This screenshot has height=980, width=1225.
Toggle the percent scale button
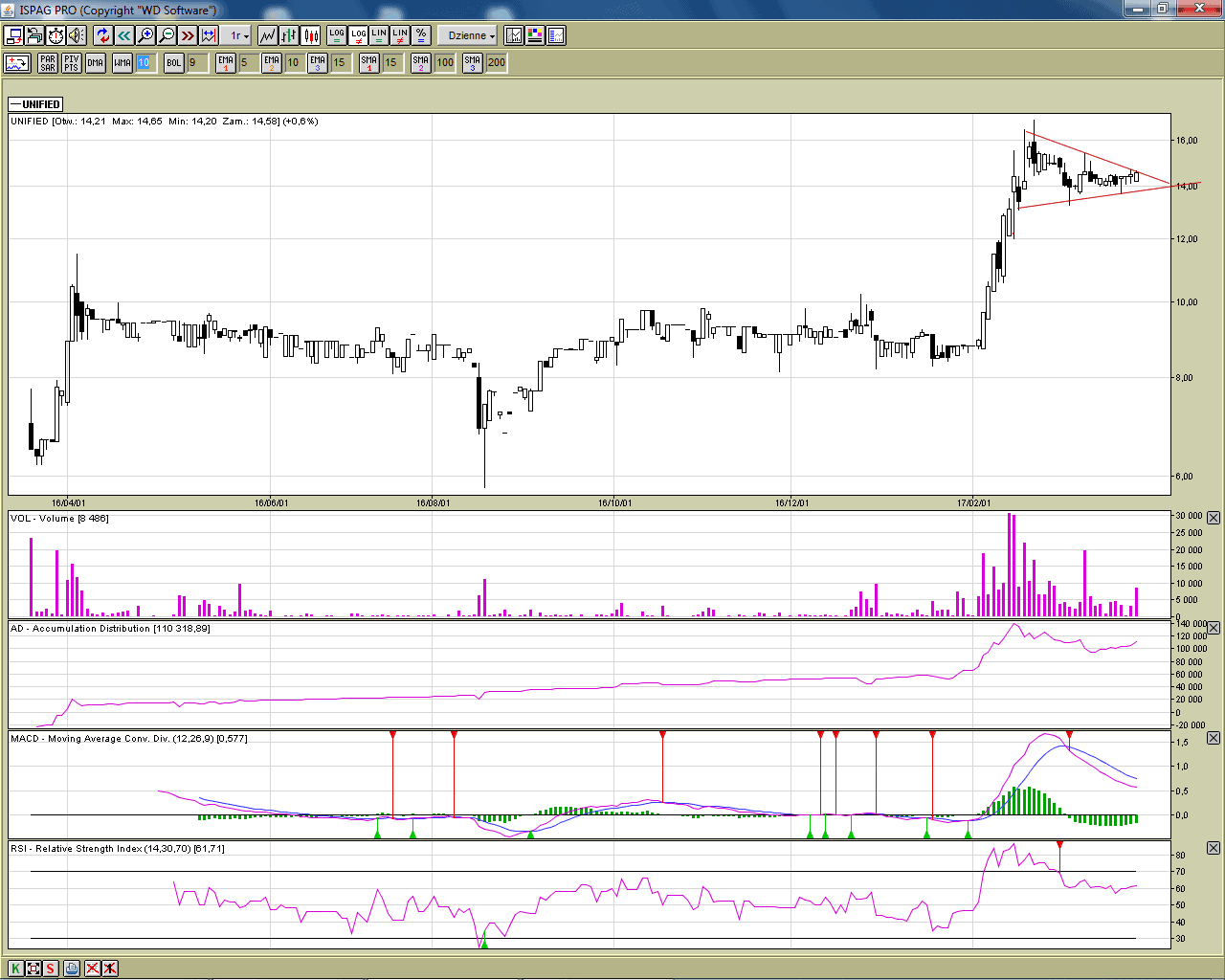[x=421, y=35]
